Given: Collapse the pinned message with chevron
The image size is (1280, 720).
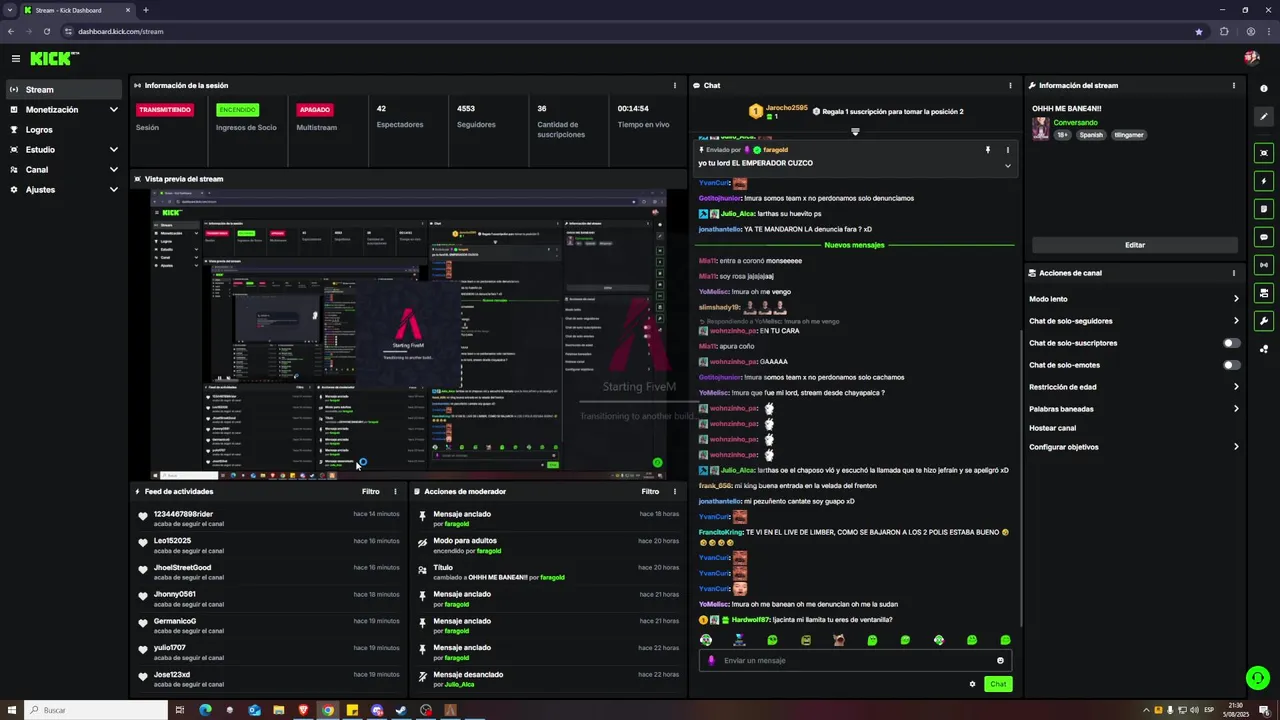Looking at the screenshot, I should coord(1007,166).
